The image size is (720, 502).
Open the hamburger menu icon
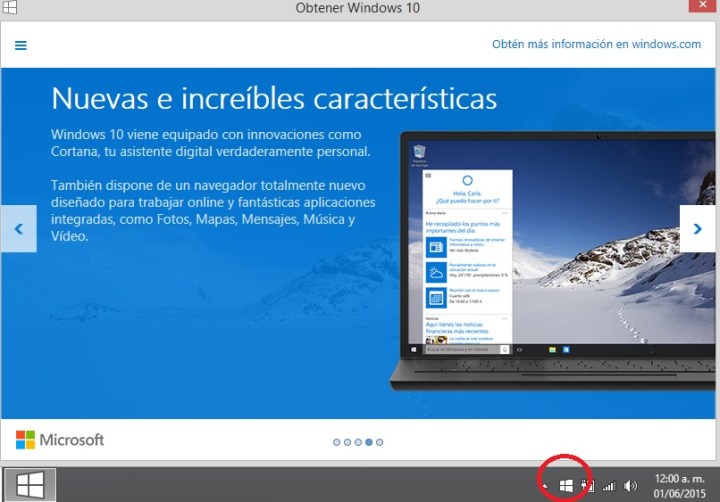21,45
